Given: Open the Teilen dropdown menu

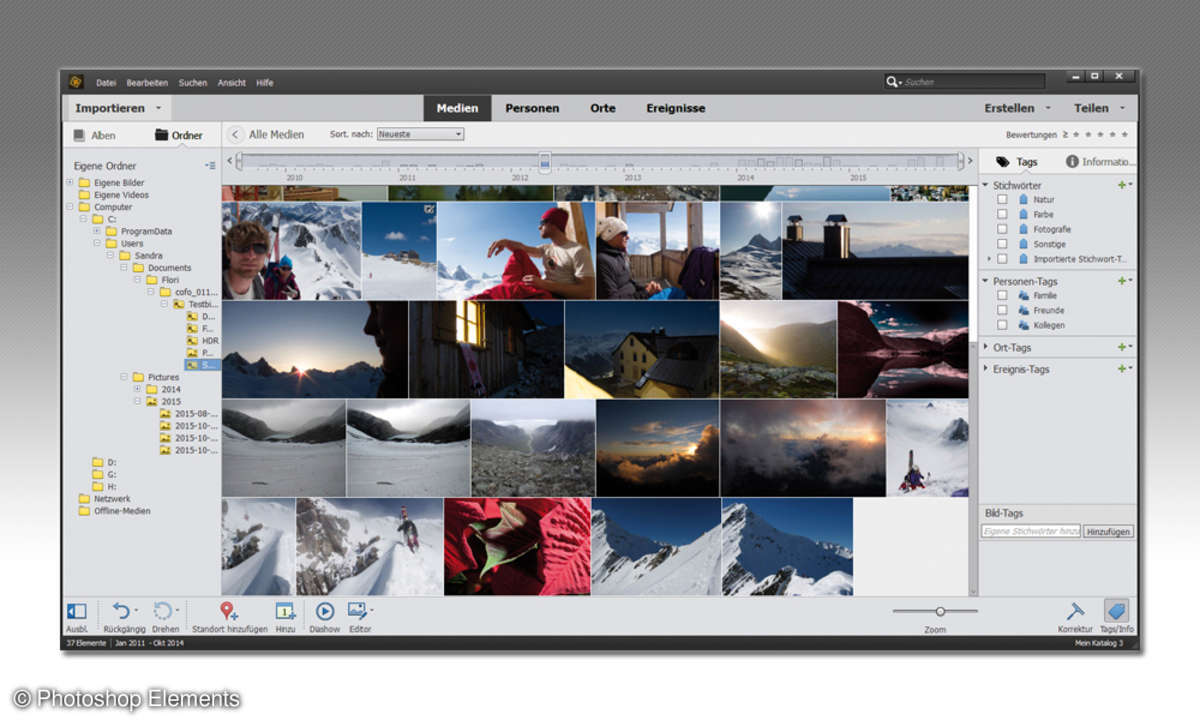Looking at the screenshot, I should click(1100, 108).
